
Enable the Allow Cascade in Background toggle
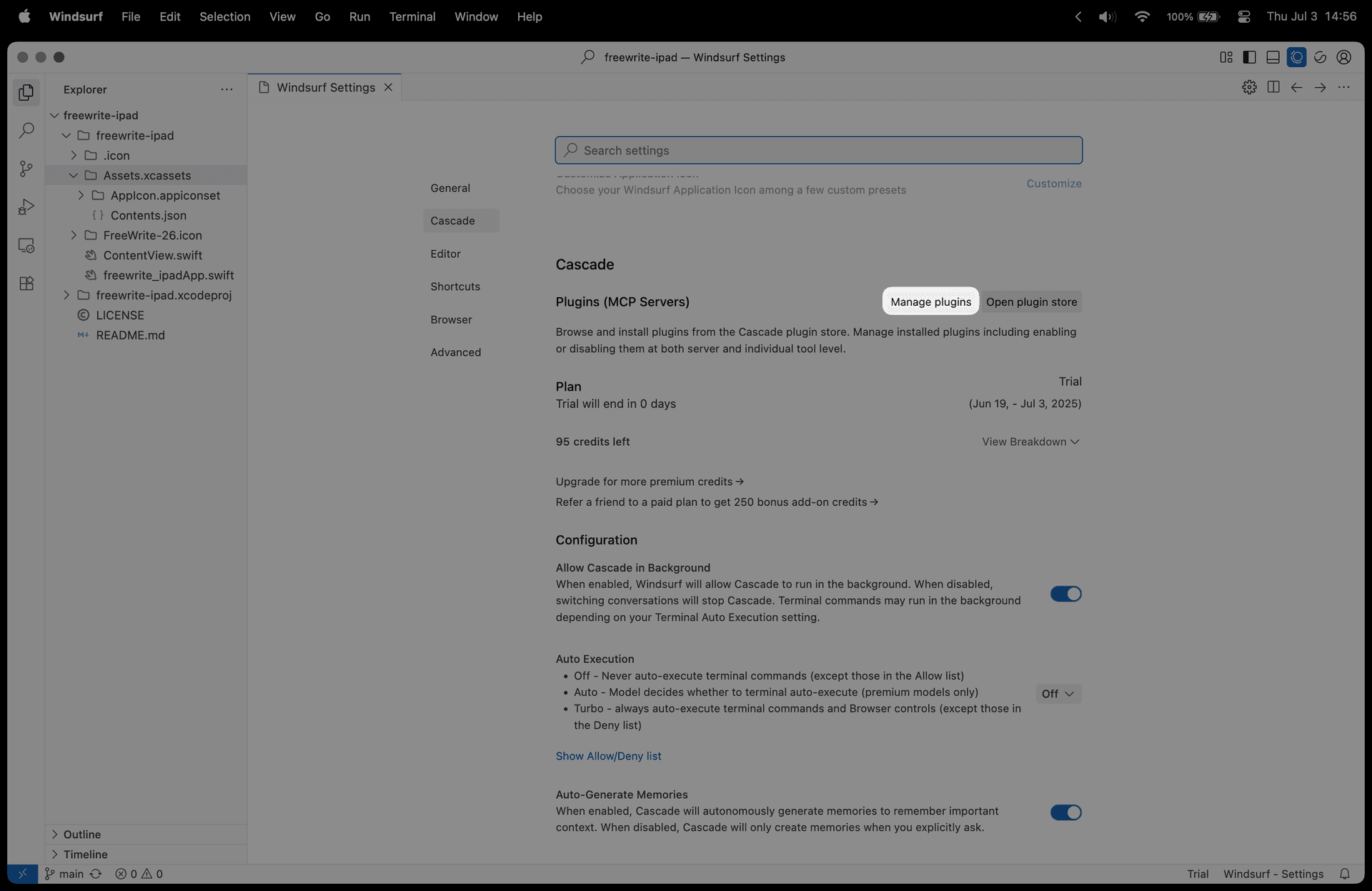click(x=1065, y=594)
